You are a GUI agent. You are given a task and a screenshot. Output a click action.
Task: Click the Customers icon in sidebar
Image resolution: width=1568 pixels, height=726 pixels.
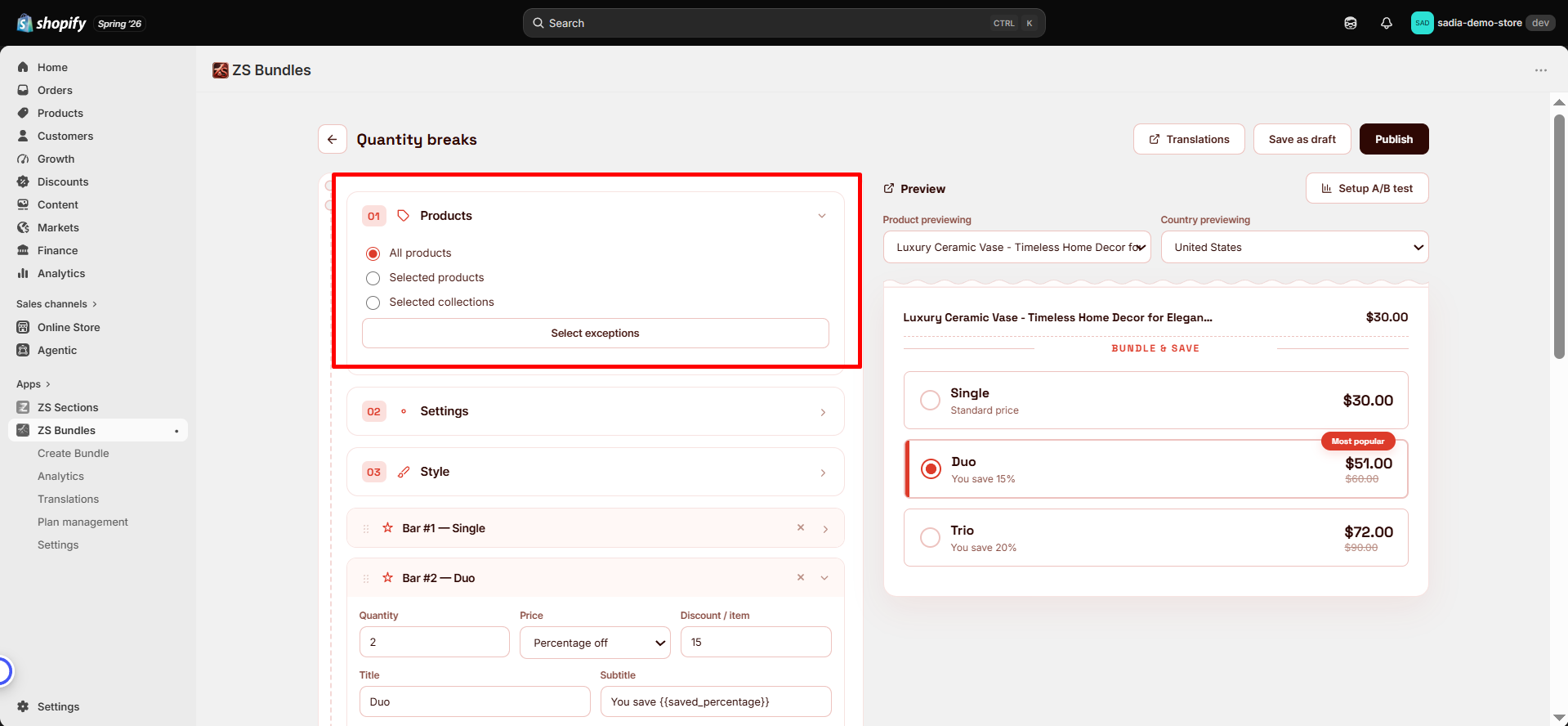[x=23, y=136]
